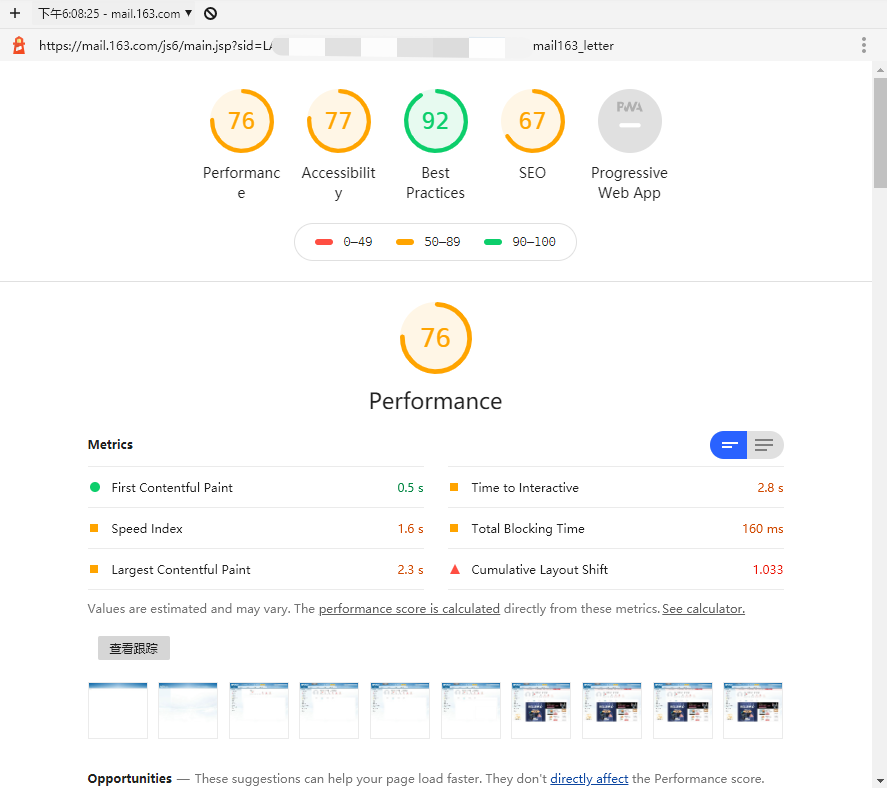Open the Chrome browser menu with three dots
The height and width of the screenshot is (788, 887).
pyautogui.click(x=864, y=45)
